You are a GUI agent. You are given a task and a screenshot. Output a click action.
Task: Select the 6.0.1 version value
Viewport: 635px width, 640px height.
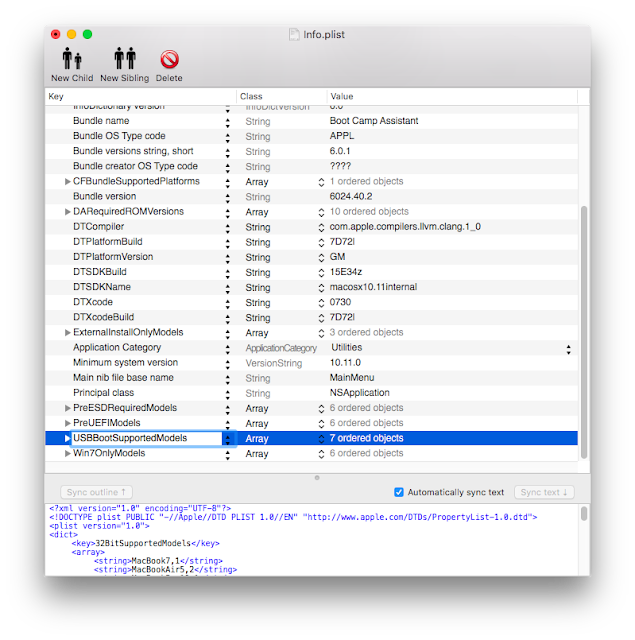340,151
